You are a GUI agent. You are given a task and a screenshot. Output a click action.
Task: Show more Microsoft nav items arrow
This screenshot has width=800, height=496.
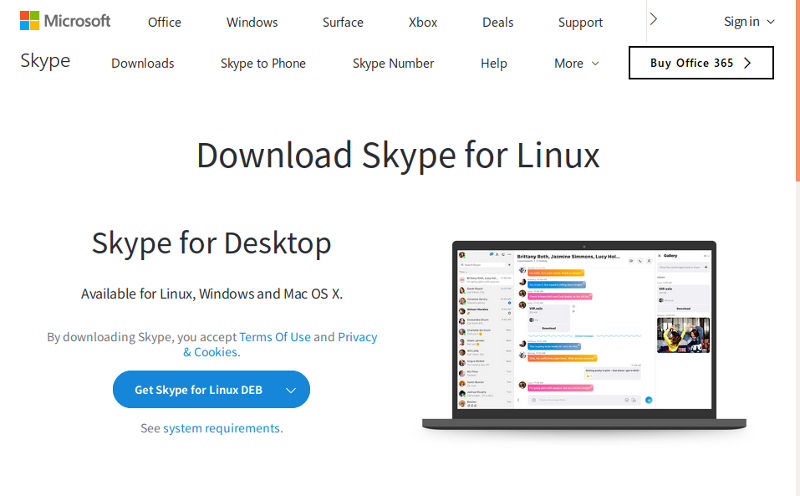pyautogui.click(x=654, y=19)
